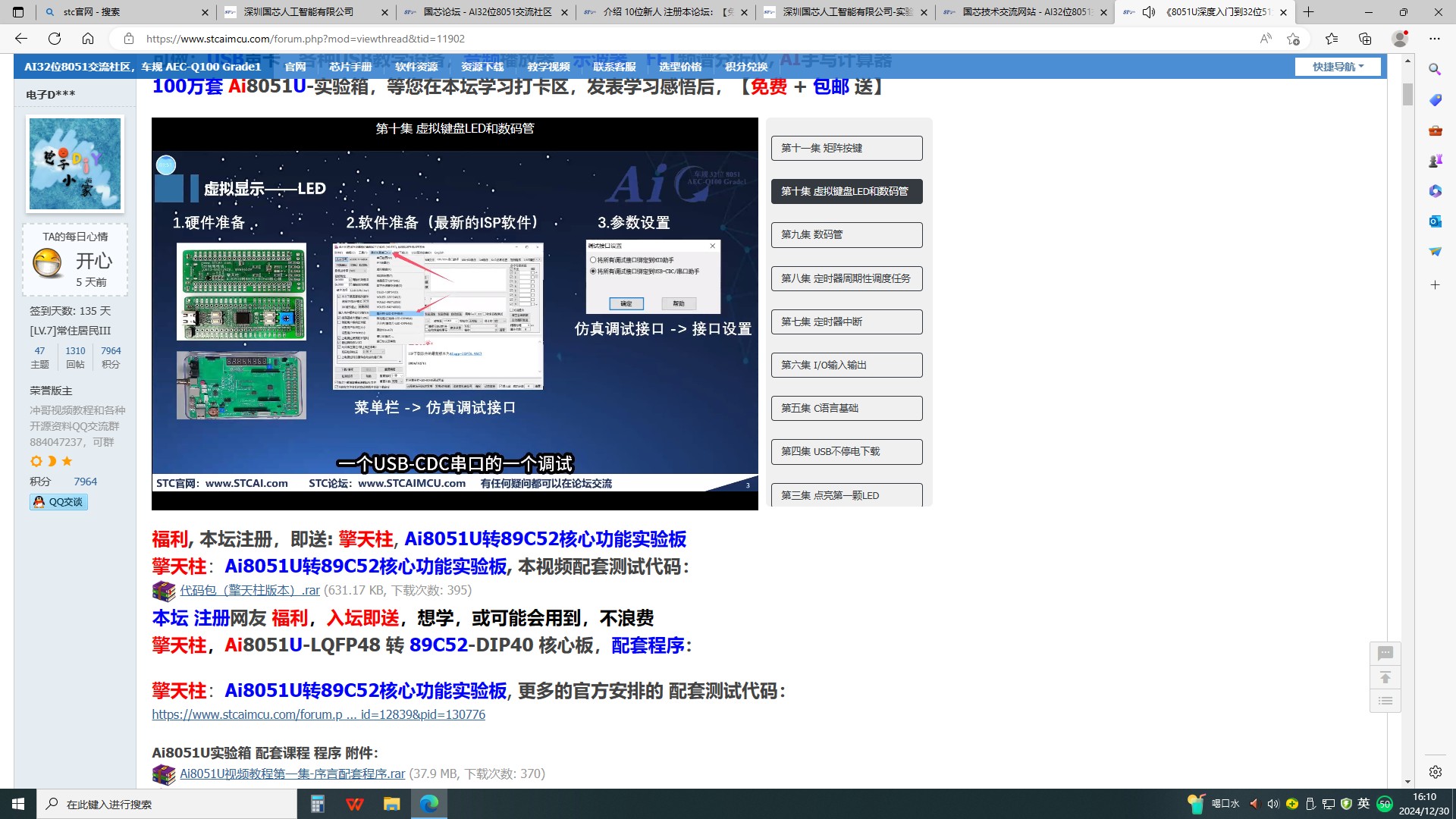Open a new browser tab

(1309, 12)
